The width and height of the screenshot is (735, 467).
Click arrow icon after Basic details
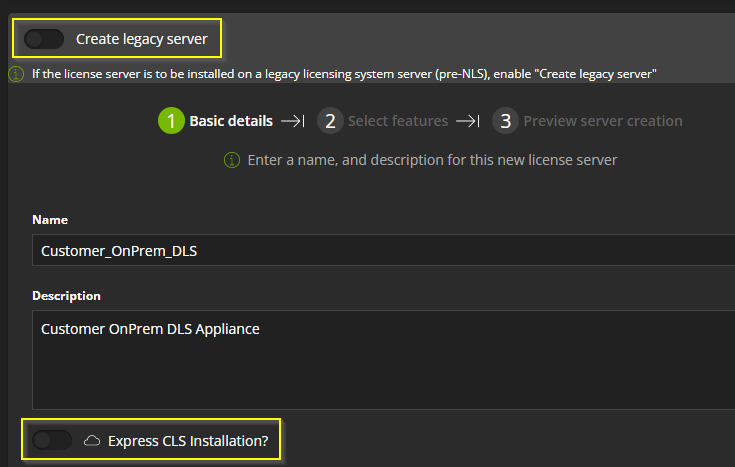(x=293, y=121)
